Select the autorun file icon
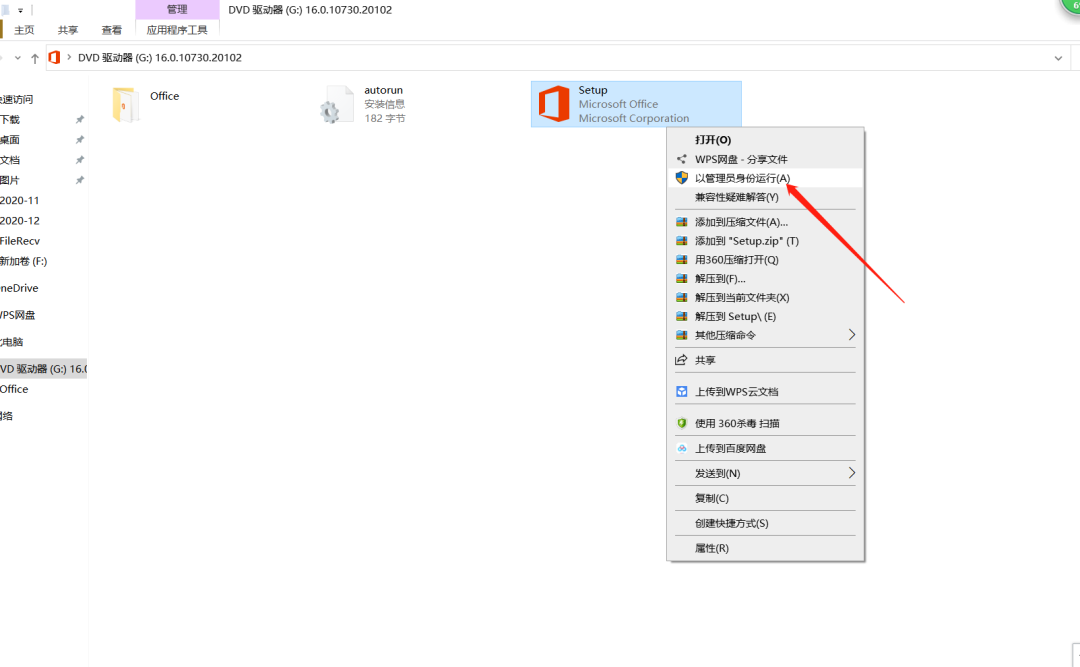This screenshot has height=667, width=1080. click(x=337, y=105)
